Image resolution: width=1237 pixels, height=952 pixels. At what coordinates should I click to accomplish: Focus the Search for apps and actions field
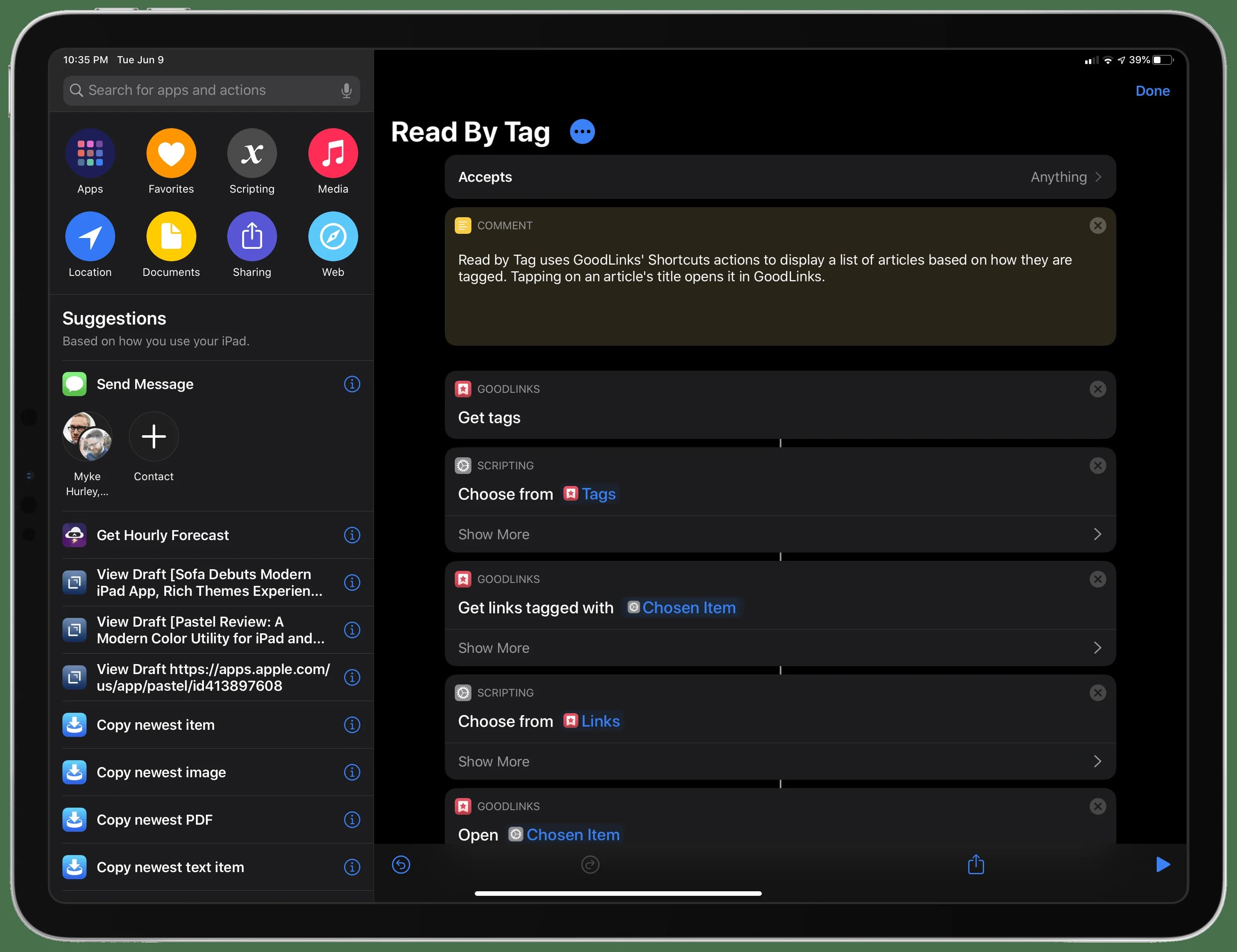tap(211, 91)
